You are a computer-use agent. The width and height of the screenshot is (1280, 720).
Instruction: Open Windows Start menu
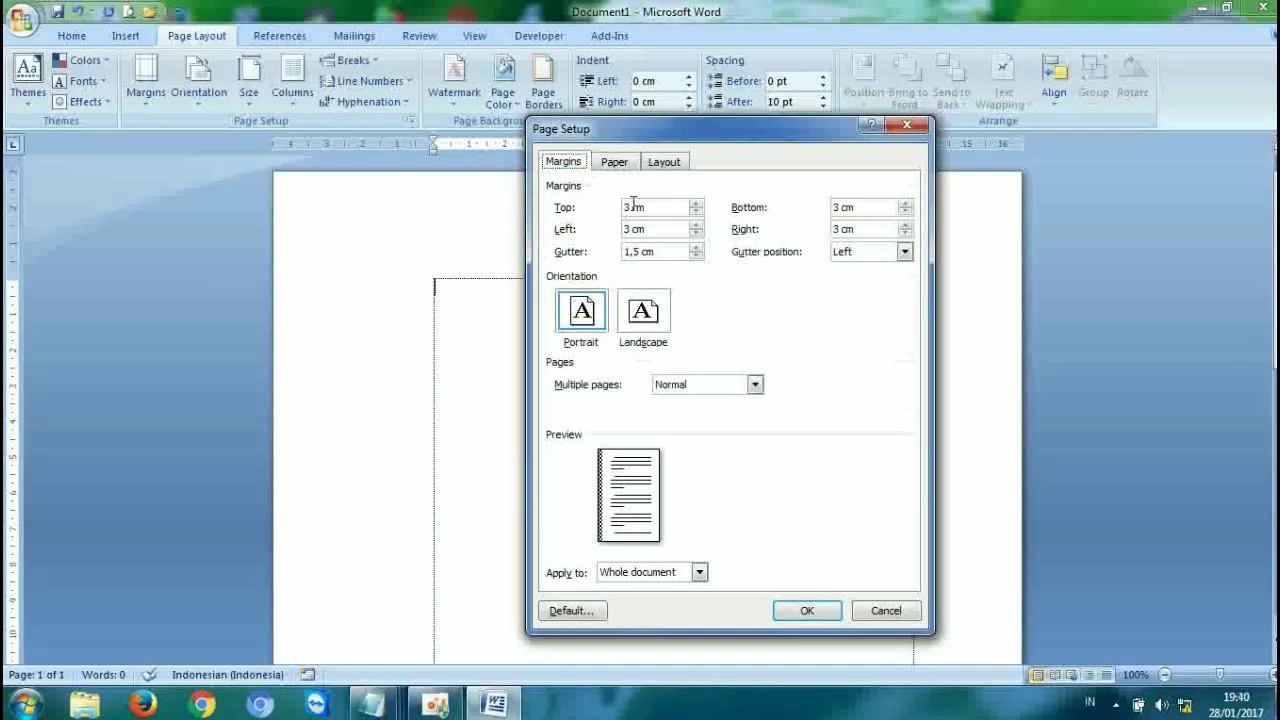tap(23, 704)
